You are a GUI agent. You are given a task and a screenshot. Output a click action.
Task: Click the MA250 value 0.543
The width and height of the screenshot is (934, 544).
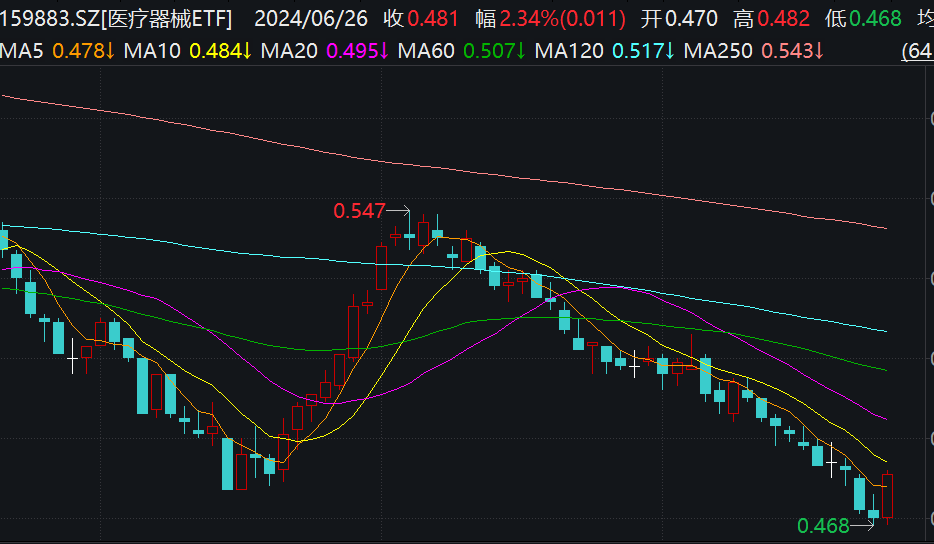[787, 50]
